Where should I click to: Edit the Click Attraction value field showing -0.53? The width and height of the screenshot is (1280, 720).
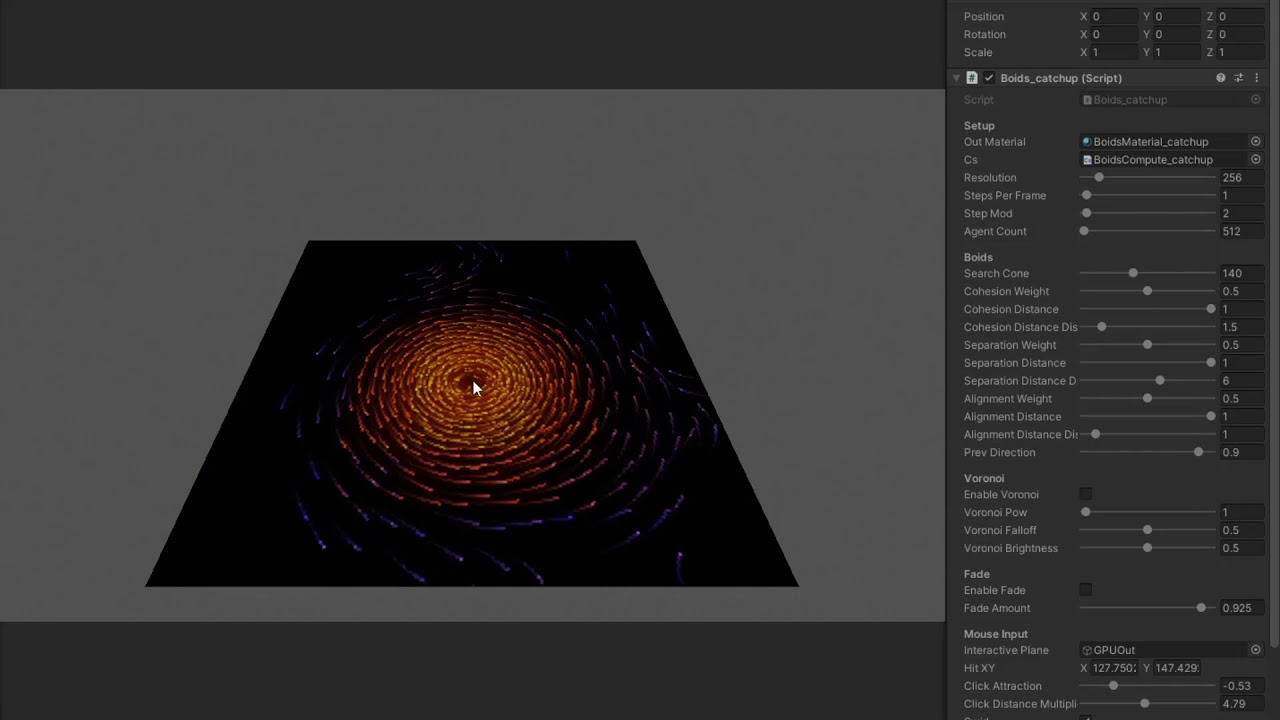coord(1243,687)
